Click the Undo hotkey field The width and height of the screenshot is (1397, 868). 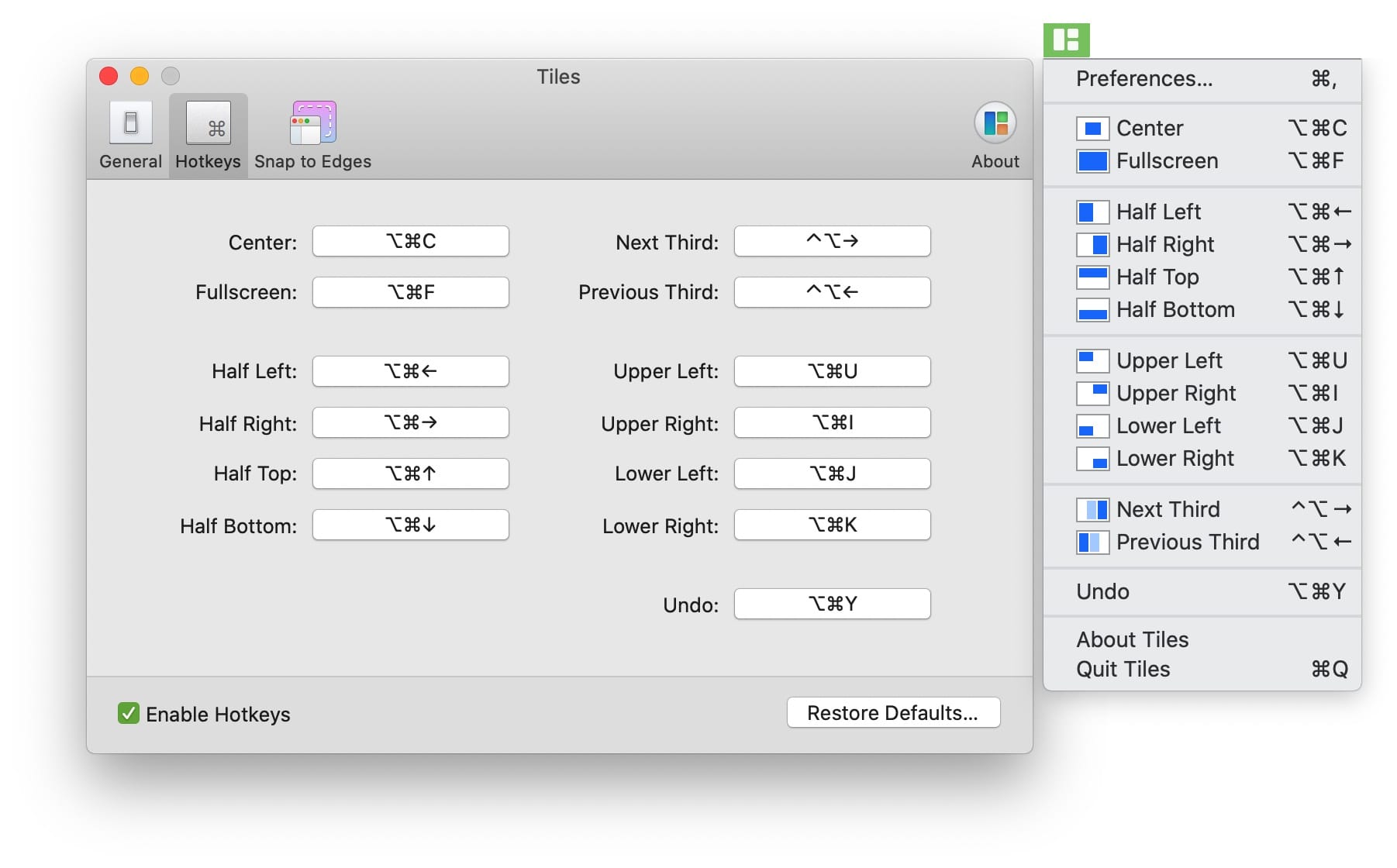(832, 604)
